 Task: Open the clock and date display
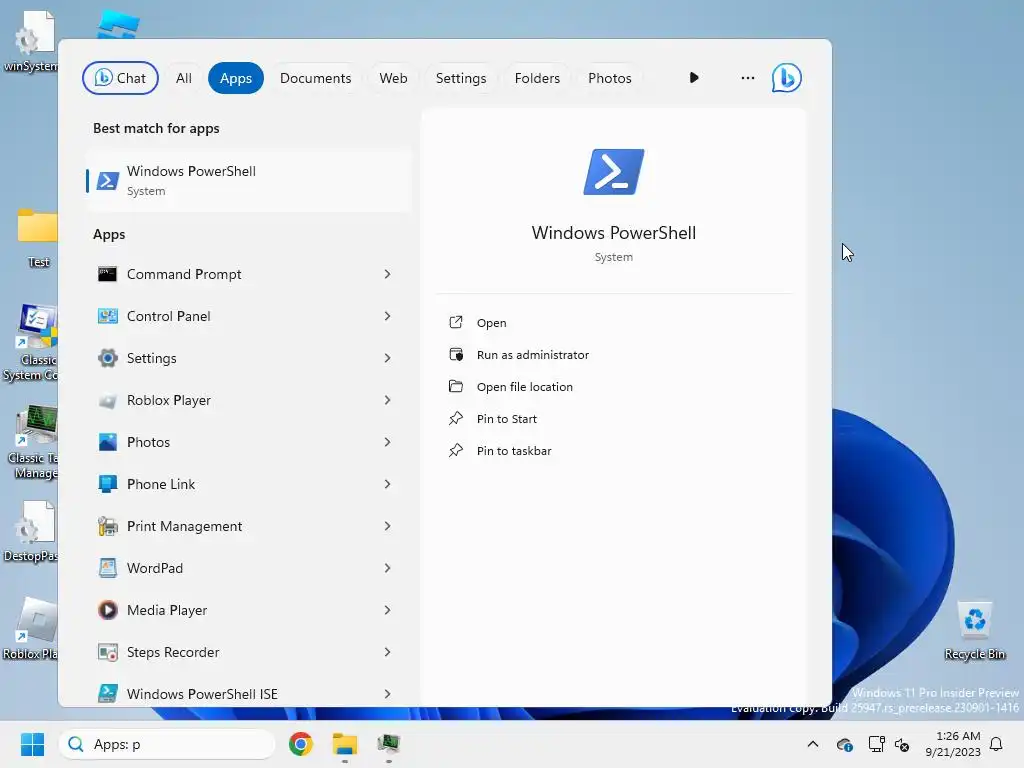(x=952, y=744)
